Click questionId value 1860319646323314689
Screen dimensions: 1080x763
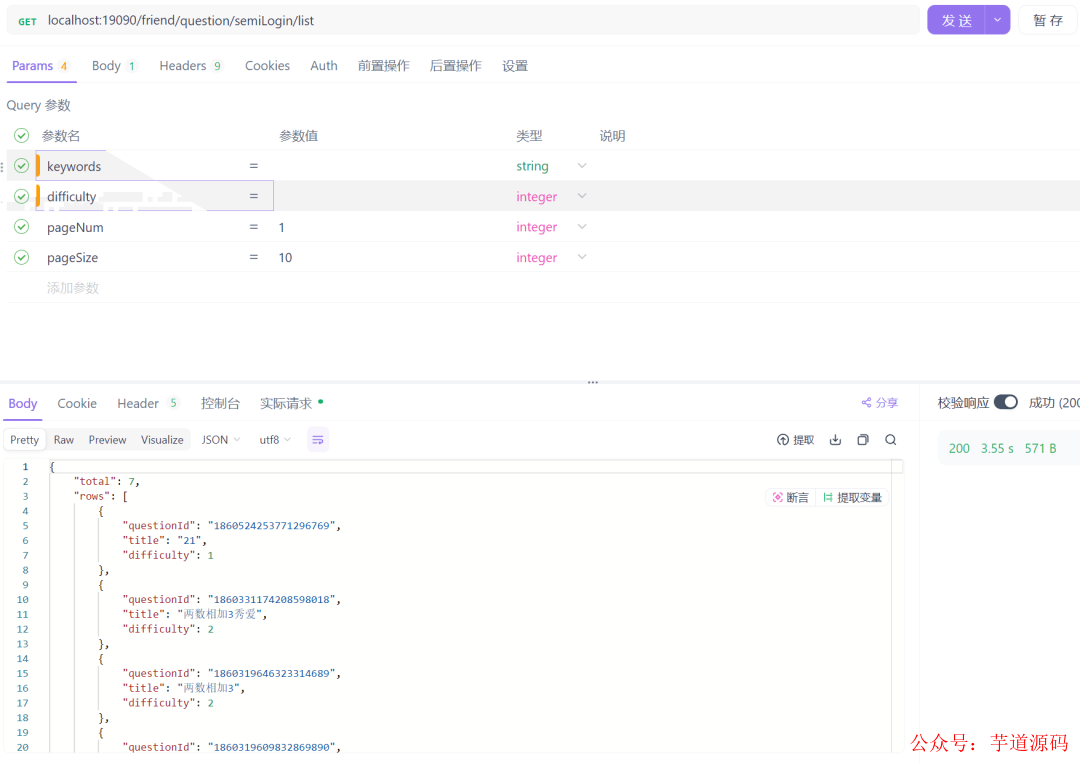[272, 673]
